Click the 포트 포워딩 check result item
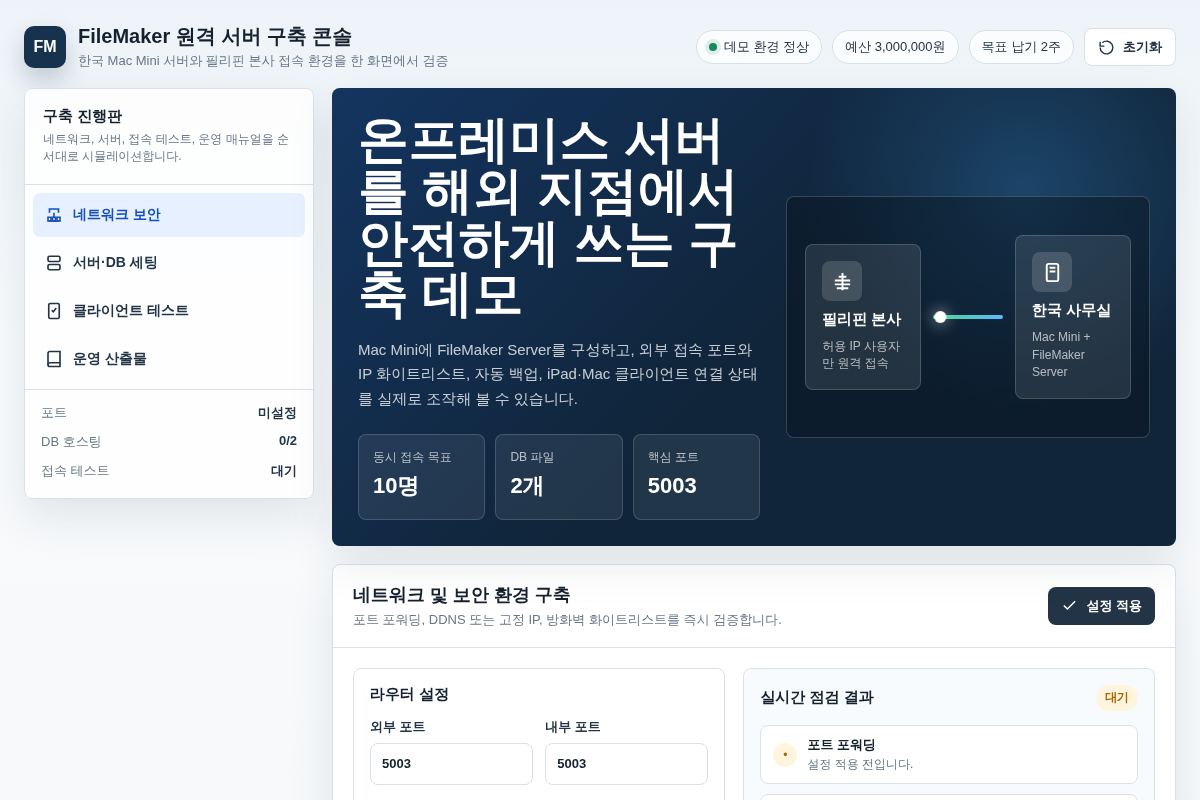 tap(949, 755)
